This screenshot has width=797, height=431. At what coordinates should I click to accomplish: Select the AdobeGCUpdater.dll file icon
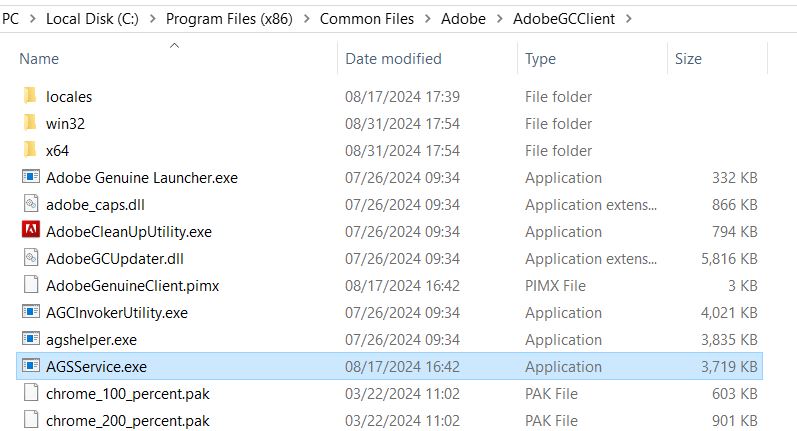29,258
